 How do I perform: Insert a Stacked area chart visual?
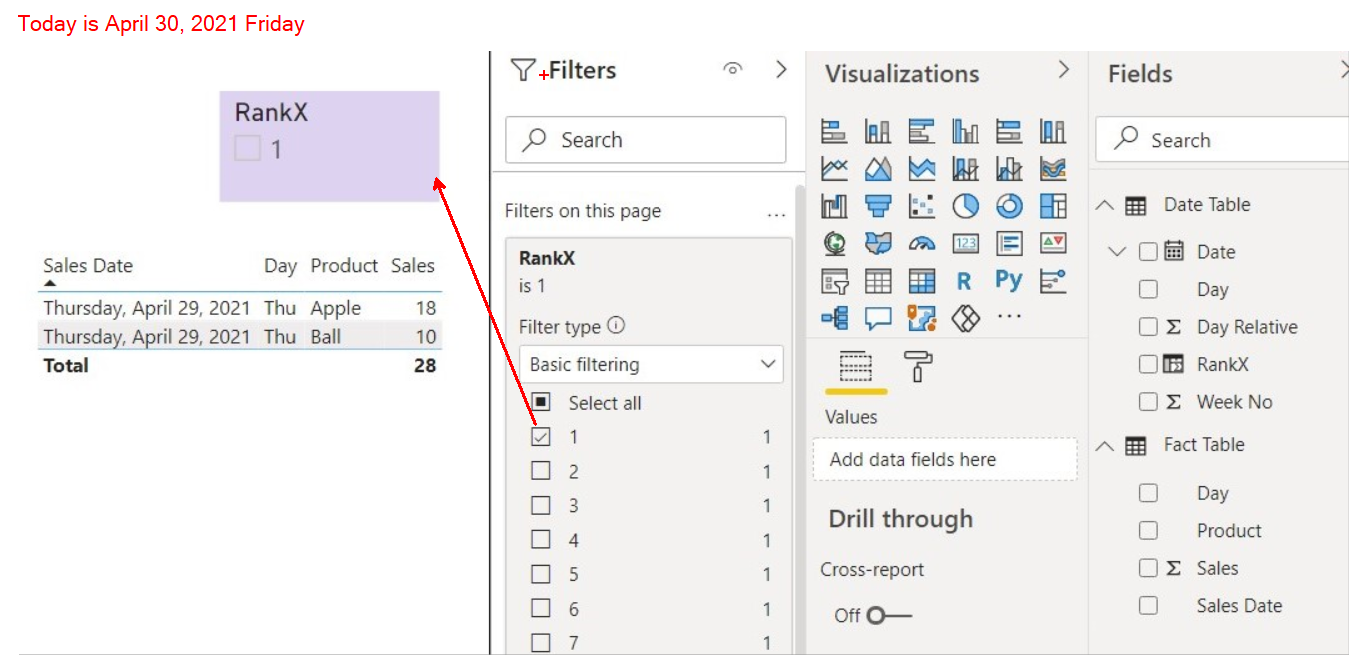[x=922, y=168]
